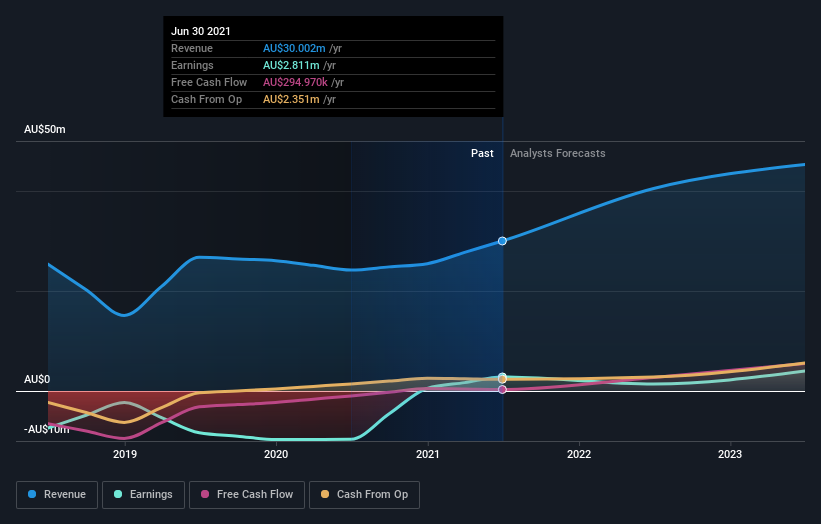821x524 pixels.
Task: Click the Jun 30 2021 tooltip date
Action: (x=201, y=31)
